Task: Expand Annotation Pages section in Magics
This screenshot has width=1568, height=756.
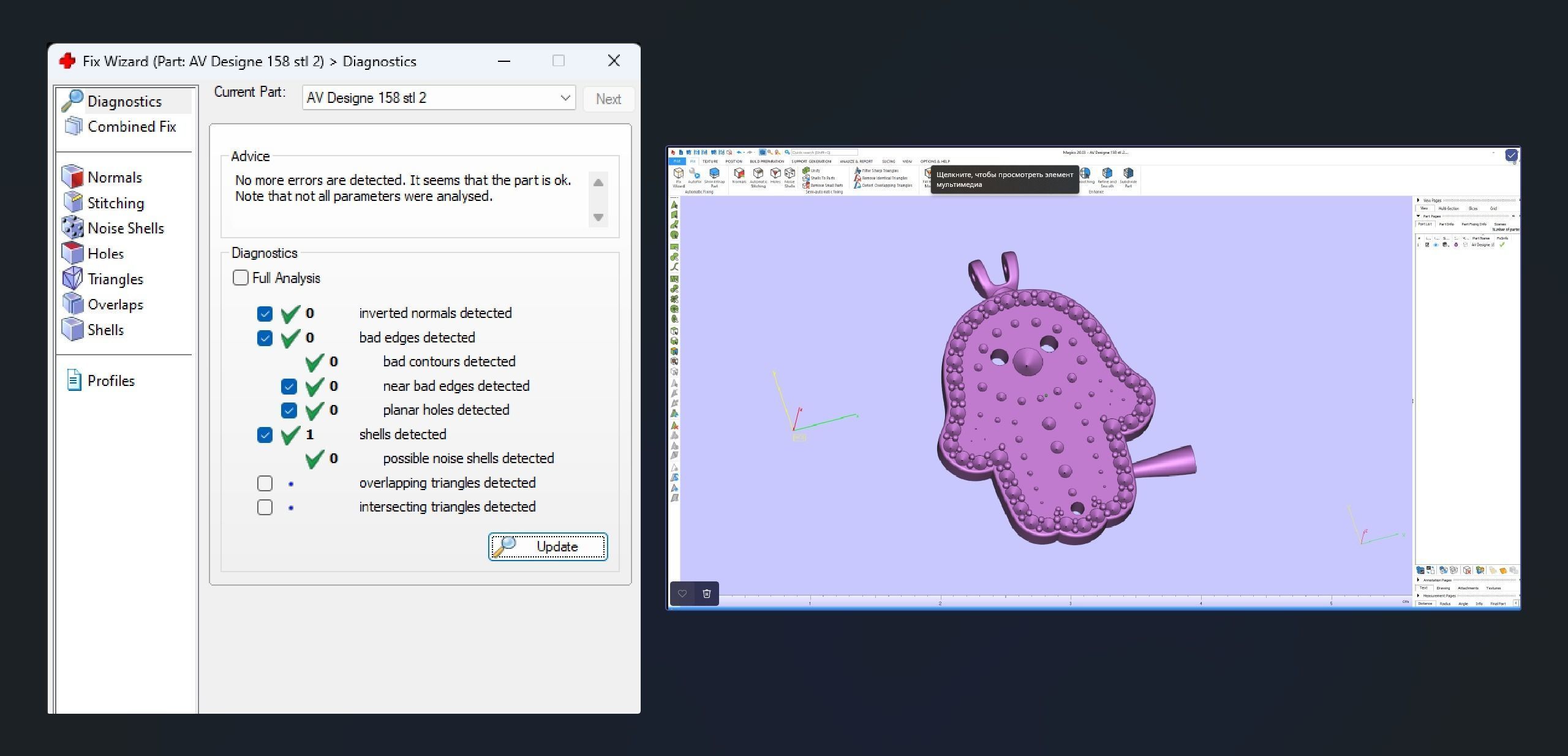Action: point(1419,580)
